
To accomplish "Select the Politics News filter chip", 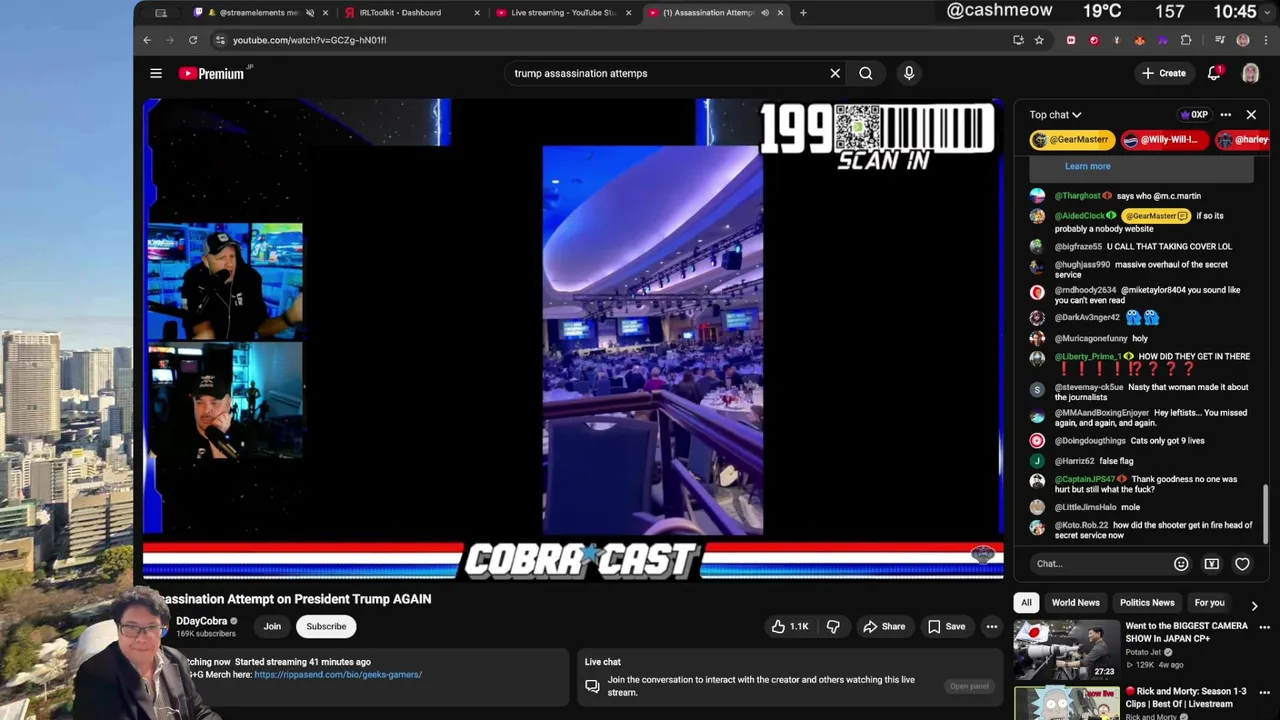I will (1147, 603).
